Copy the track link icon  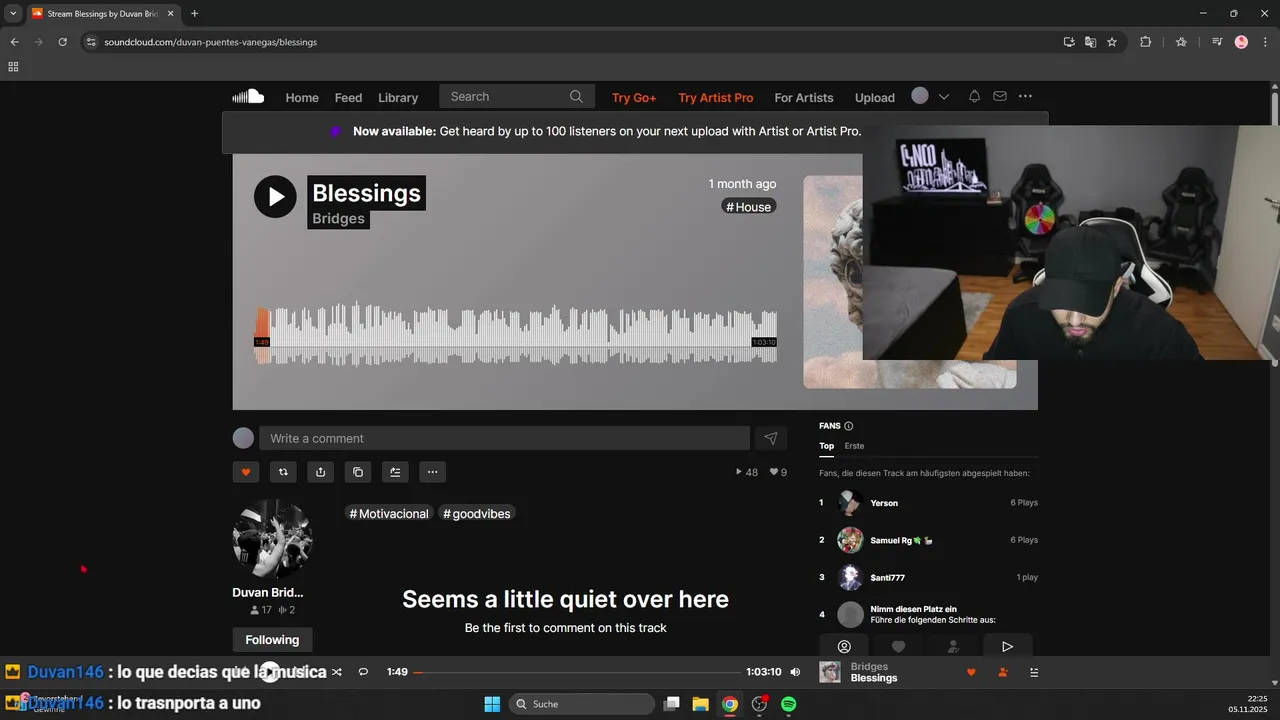pyautogui.click(x=358, y=472)
